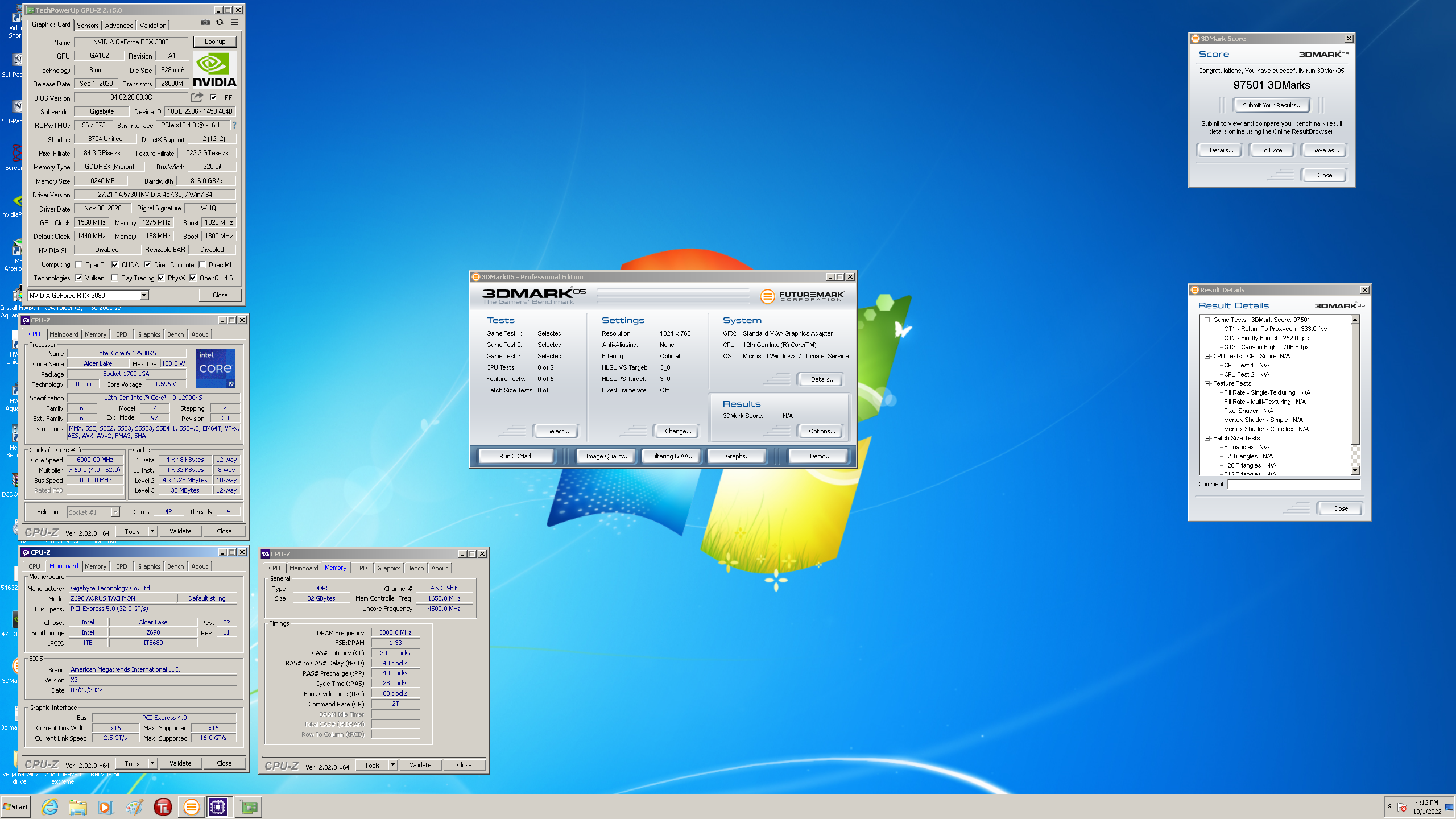Toggle CUDA computing checkbox

115,264
